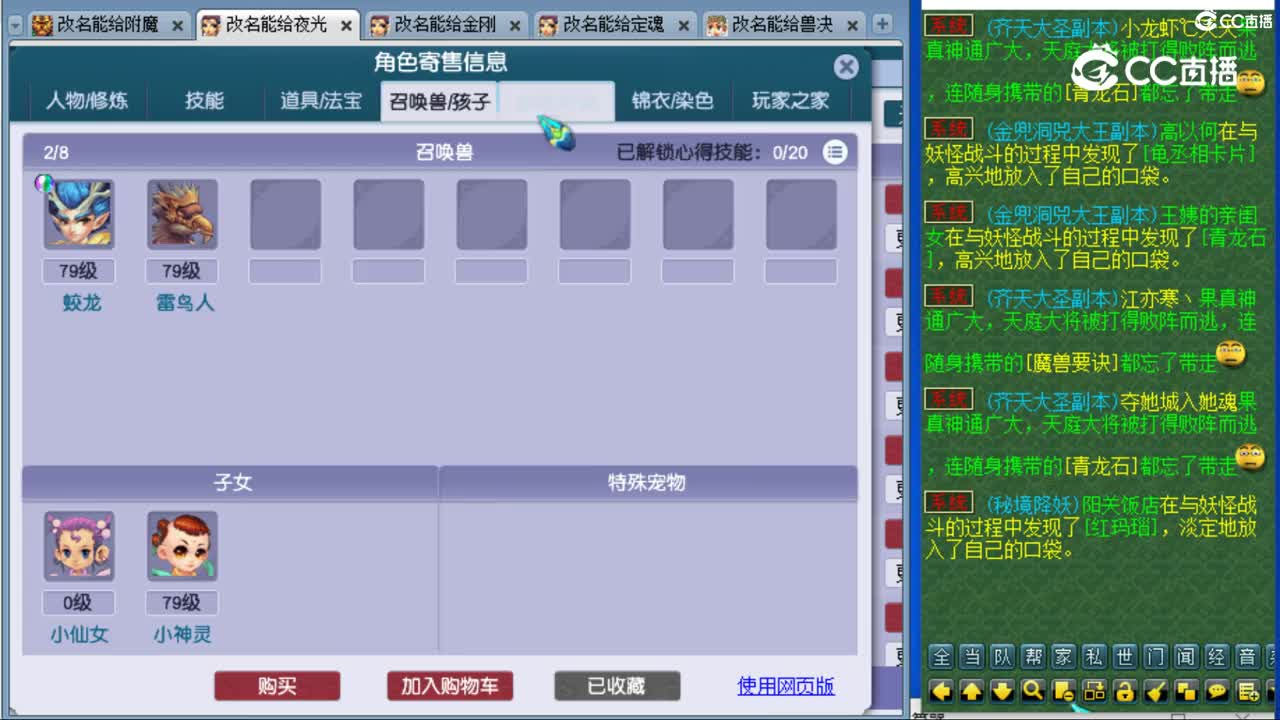Select the 雷鸟人 summon portrait

[182, 214]
